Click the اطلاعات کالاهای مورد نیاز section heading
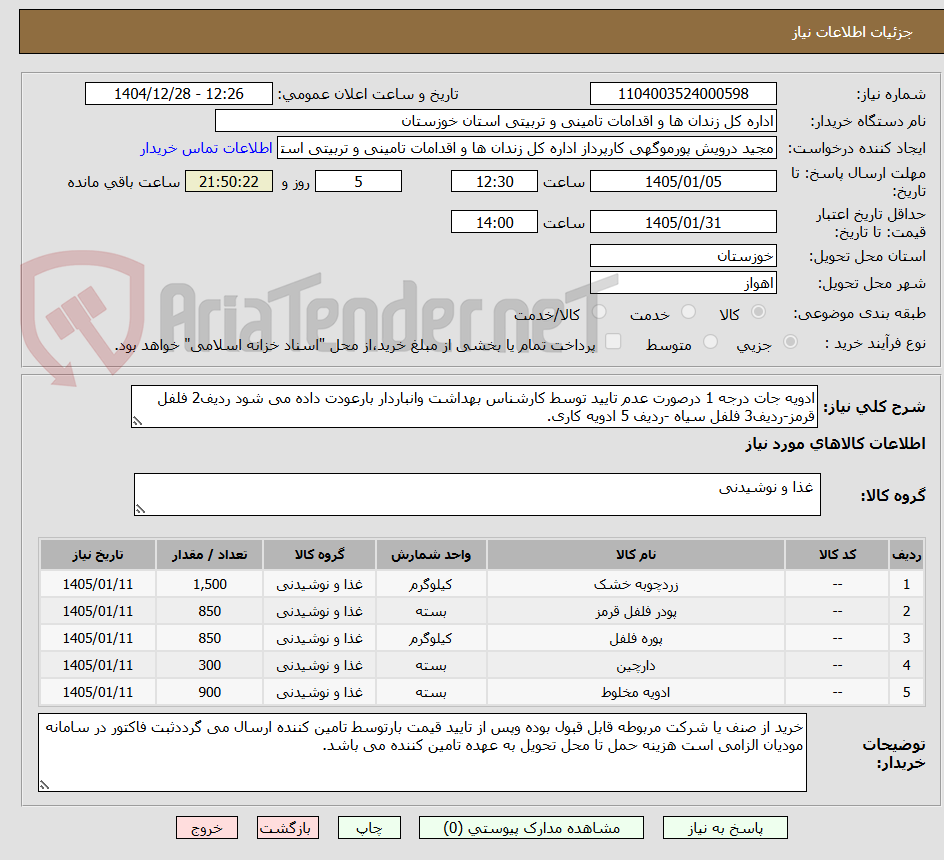Viewport: 944px width, 860px height. coord(835,444)
